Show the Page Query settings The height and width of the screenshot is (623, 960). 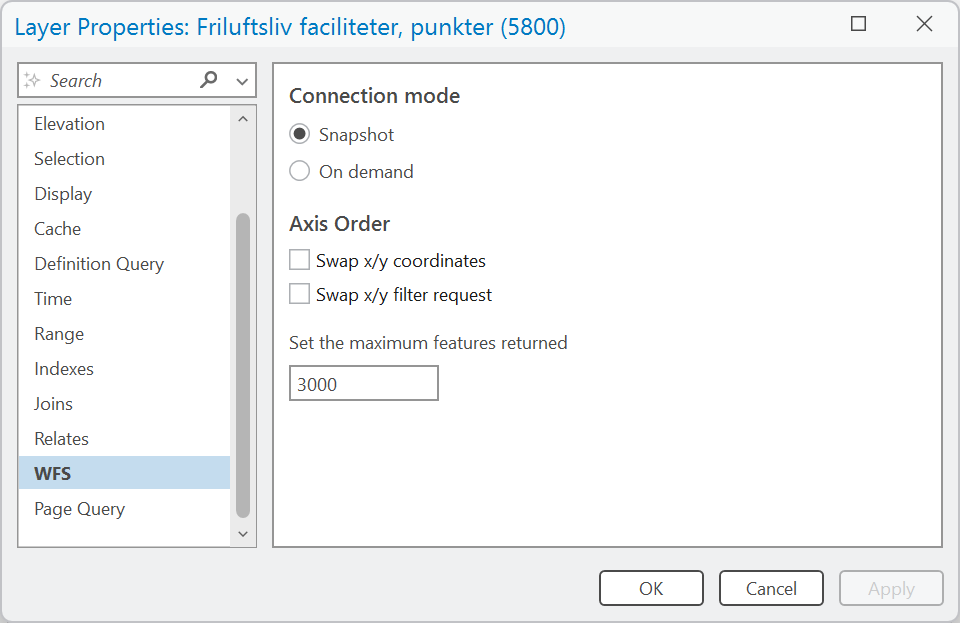[79, 509]
